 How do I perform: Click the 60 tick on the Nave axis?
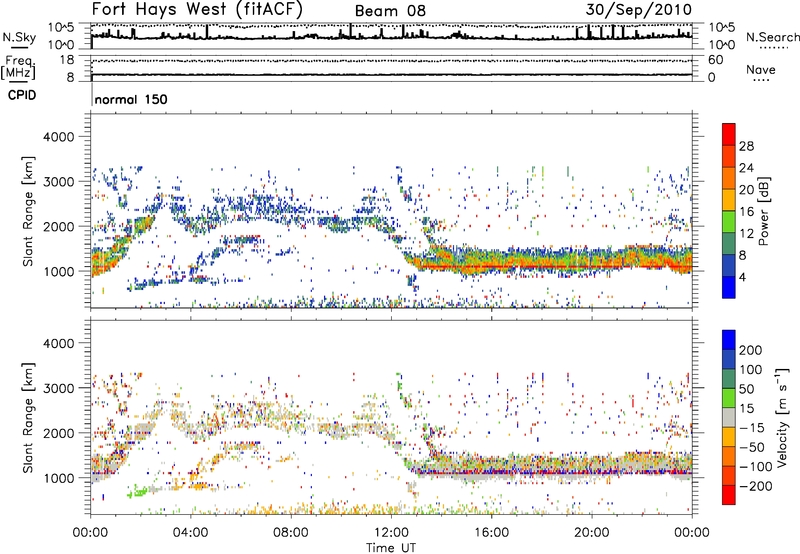[x=716, y=60]
